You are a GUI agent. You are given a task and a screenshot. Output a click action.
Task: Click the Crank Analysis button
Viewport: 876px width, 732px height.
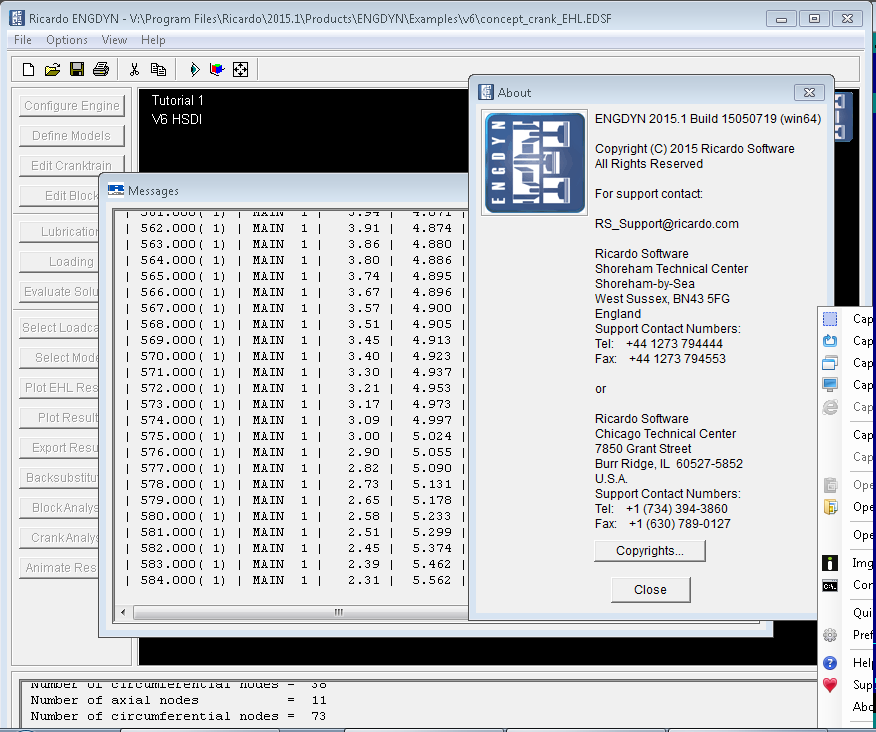click(59, 538)
